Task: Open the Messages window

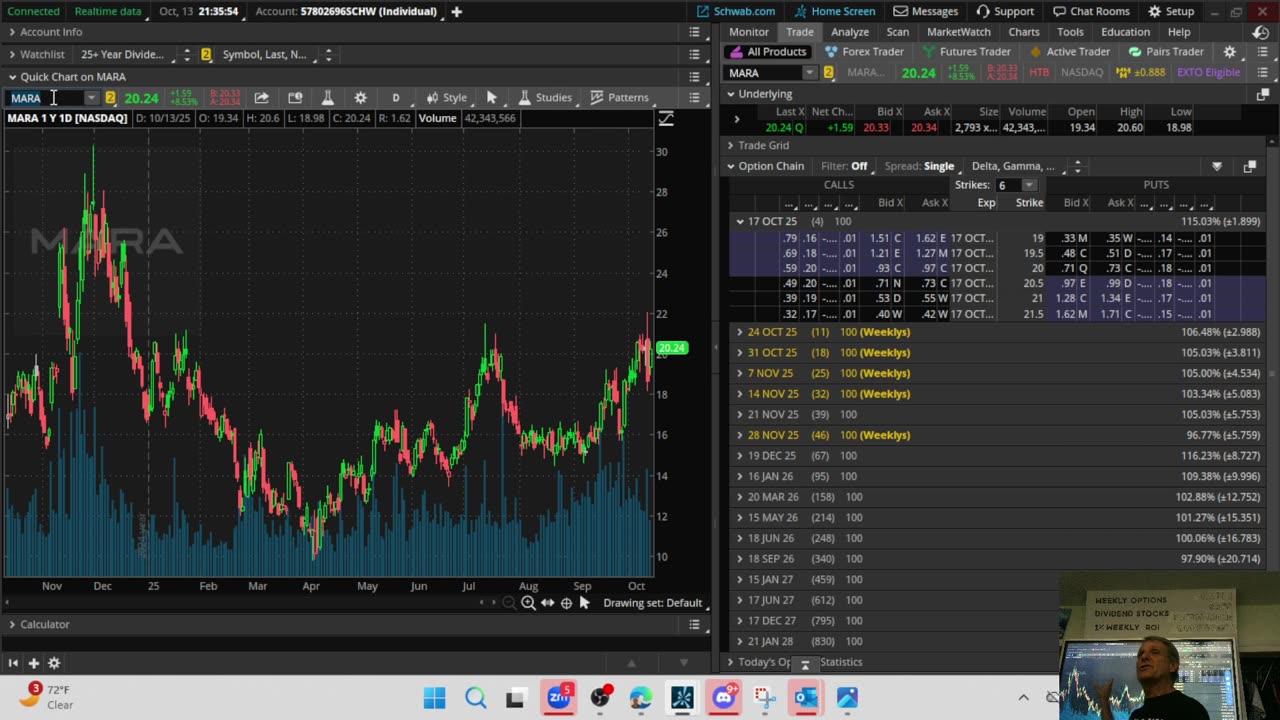Action: click(926, 11)
